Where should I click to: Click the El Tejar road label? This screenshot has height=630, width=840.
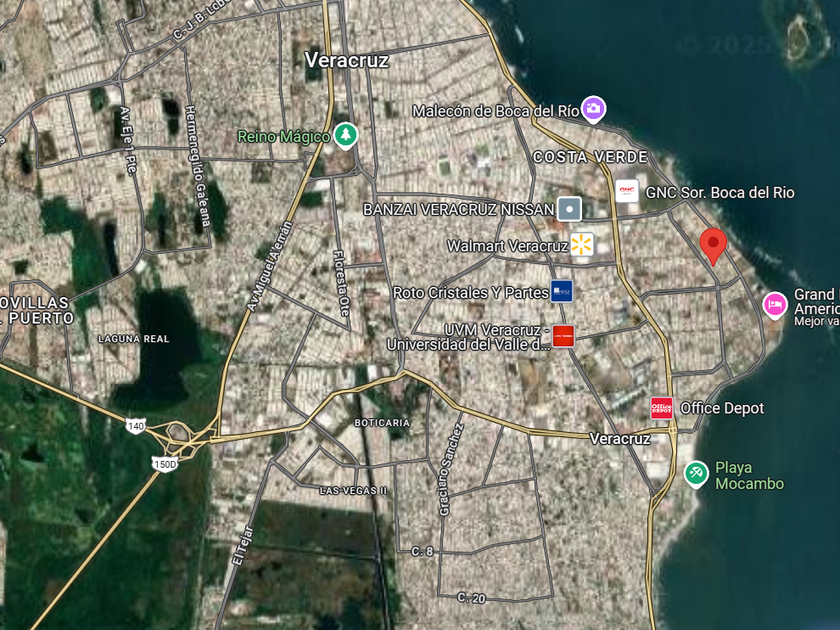point(242,545)
